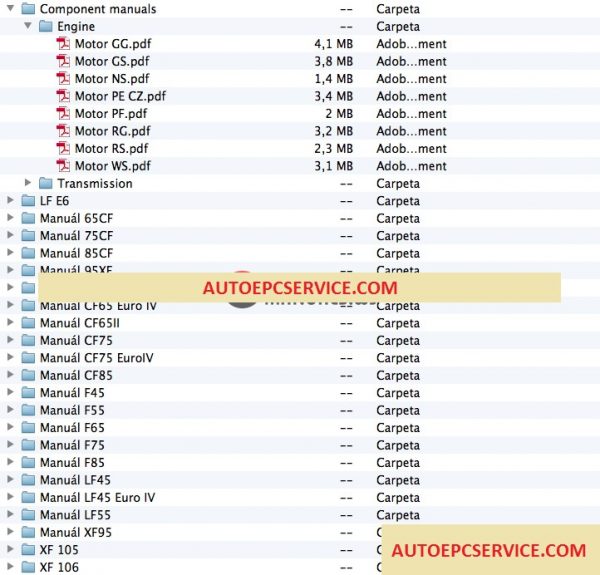Expand the XF 105 folder
The image size is (600, 575).
tap(10, 549)
